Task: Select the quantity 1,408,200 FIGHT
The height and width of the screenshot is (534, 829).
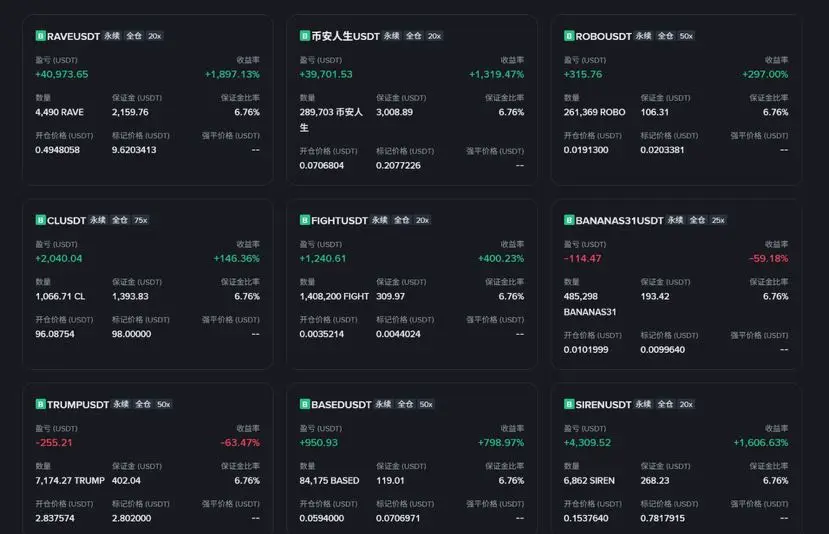Action: coord(334,297)
